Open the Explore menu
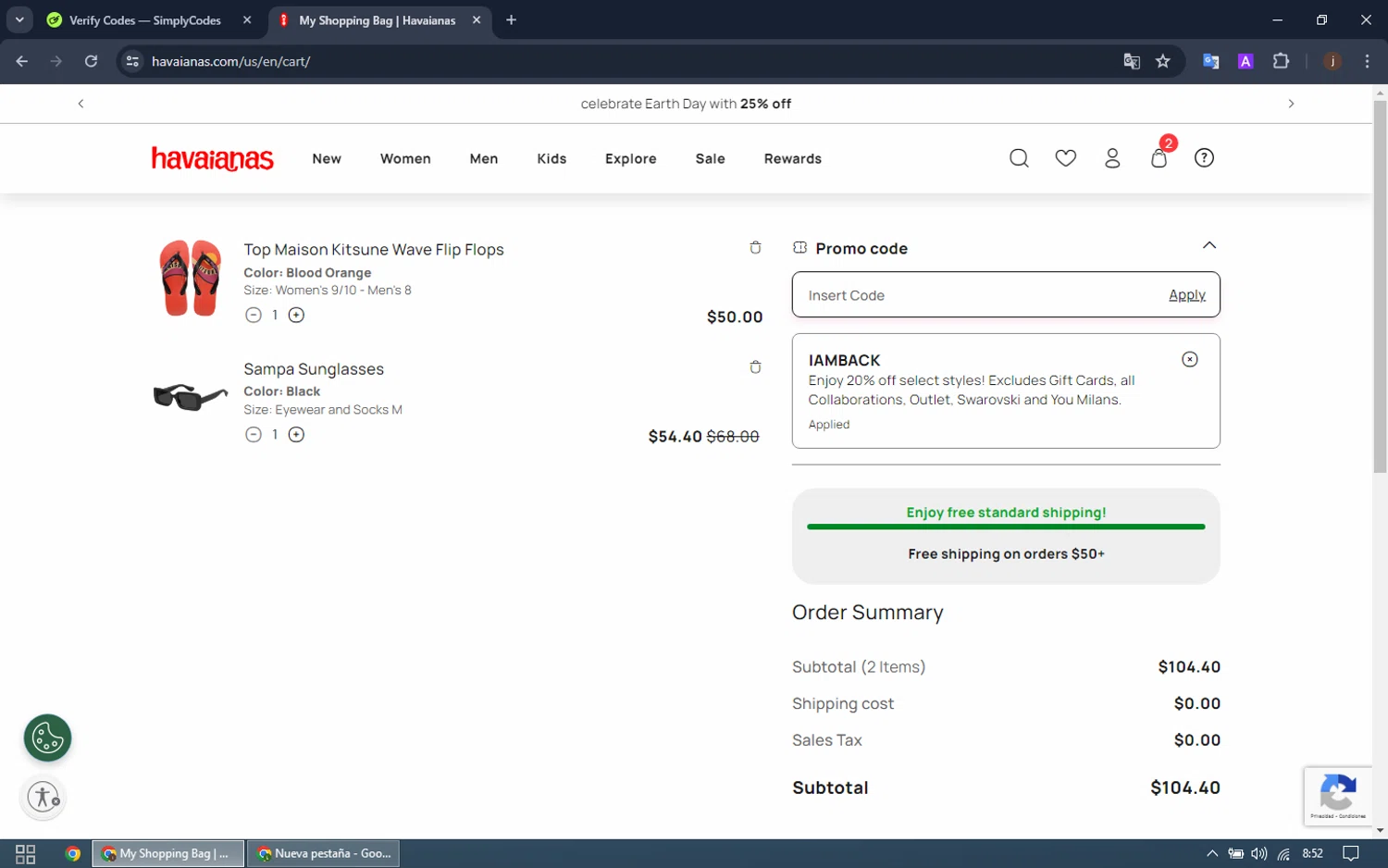 pyautogui.click(x=631, y=159)
